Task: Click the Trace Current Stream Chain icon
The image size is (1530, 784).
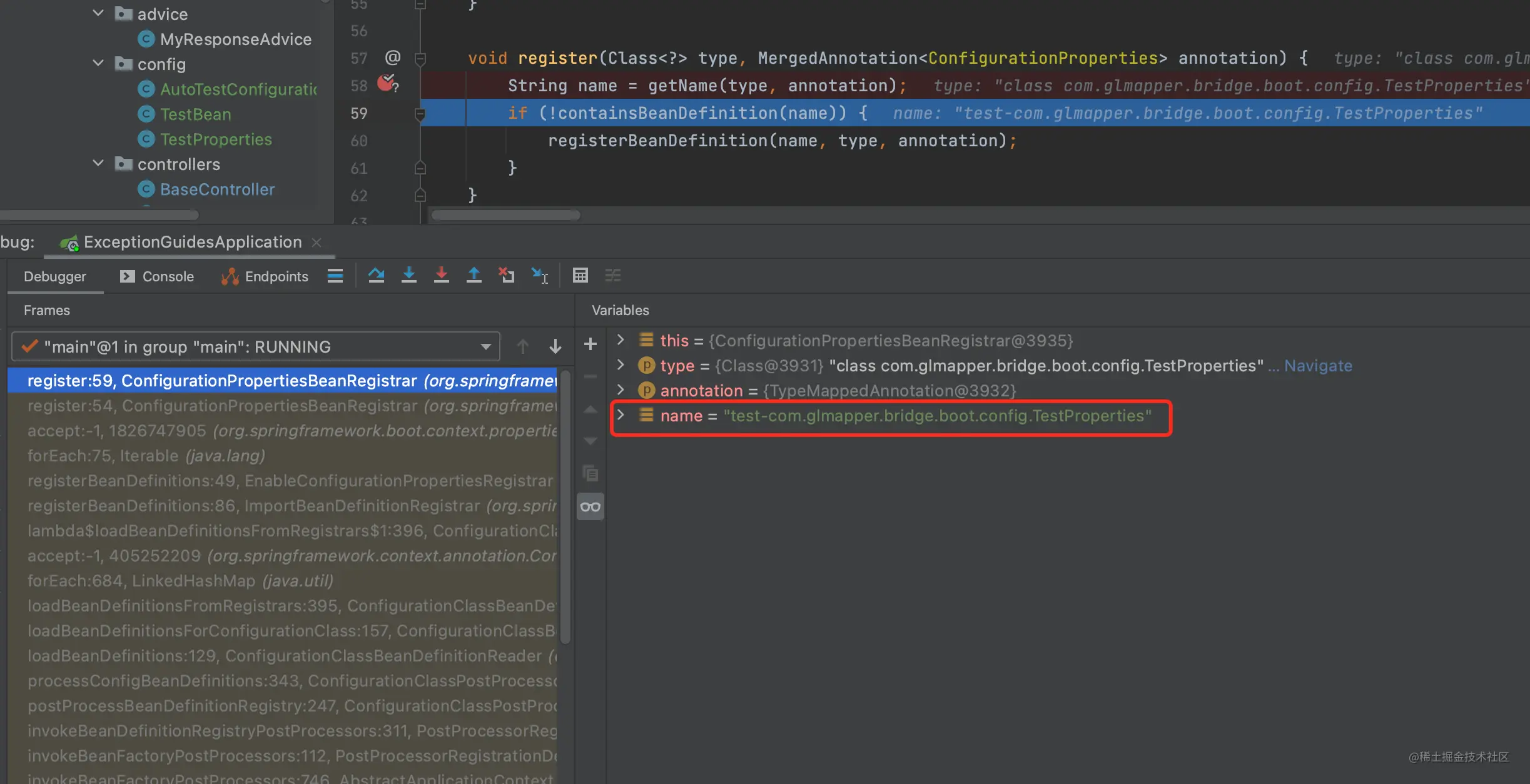Action: pos(613,275)
